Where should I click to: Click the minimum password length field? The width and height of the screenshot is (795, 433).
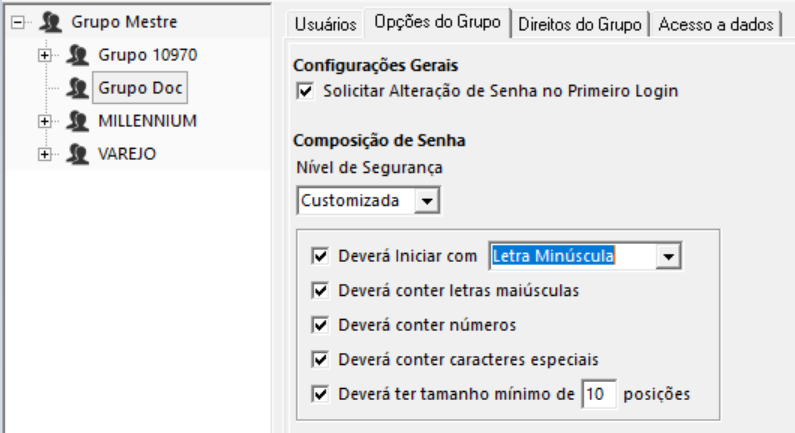[x=598, y=394]
